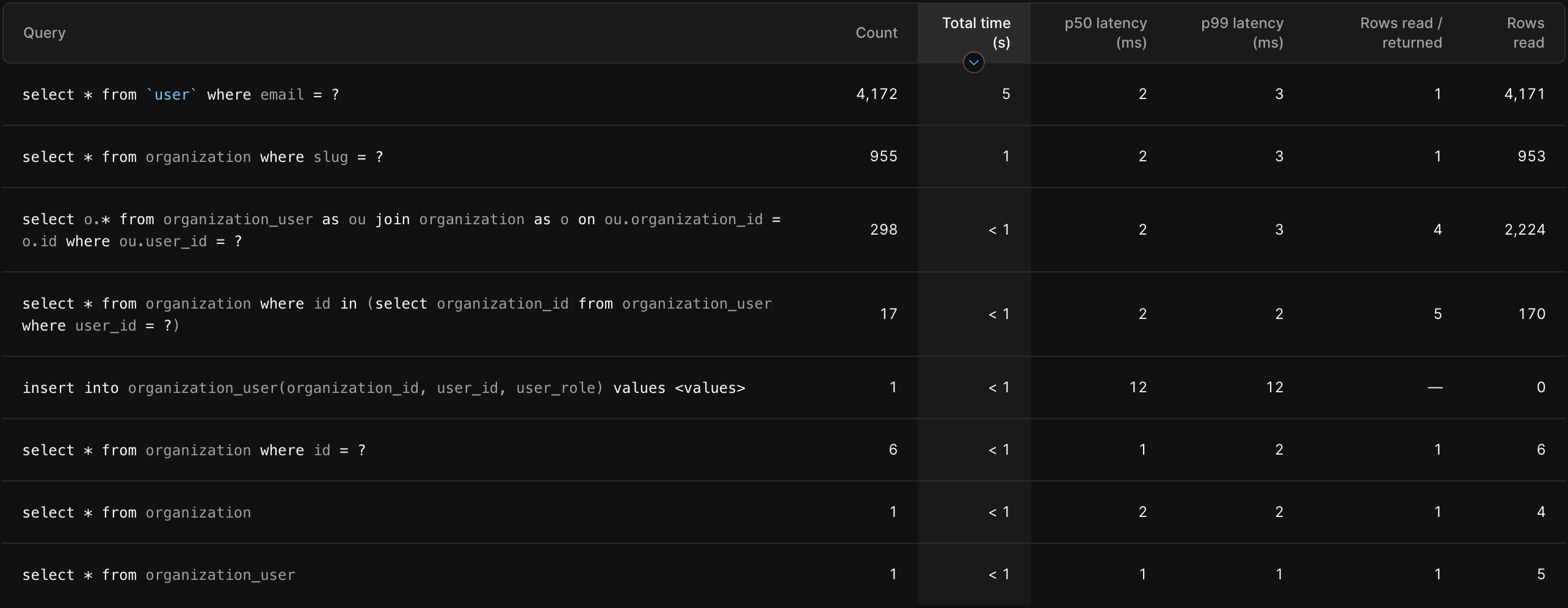Click rows read value 2,224
This screenshot has width=1568, height=608.
[x=1525, y=230]
